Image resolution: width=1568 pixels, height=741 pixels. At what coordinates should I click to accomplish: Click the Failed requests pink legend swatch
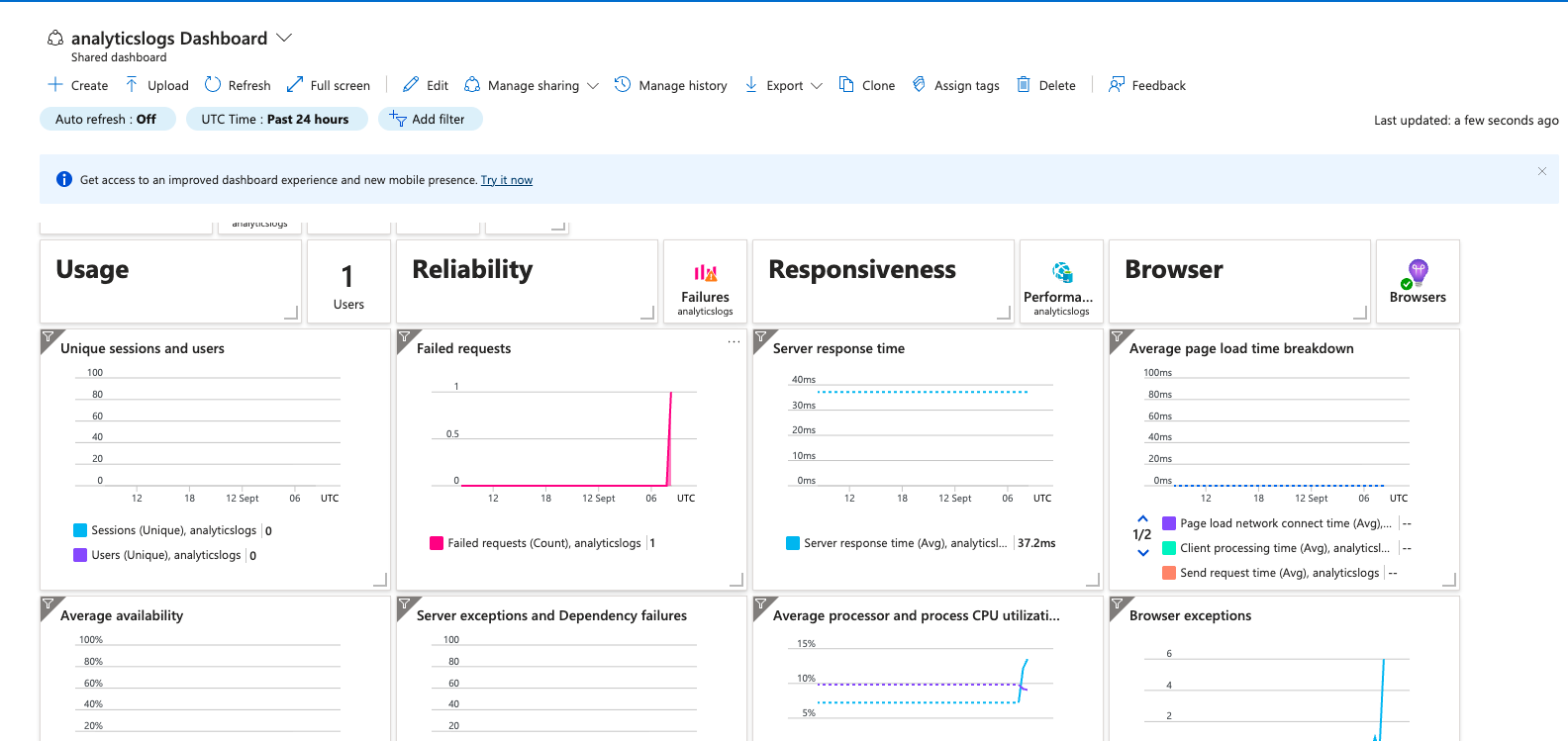pyautogui.click(x=437, y=543)
